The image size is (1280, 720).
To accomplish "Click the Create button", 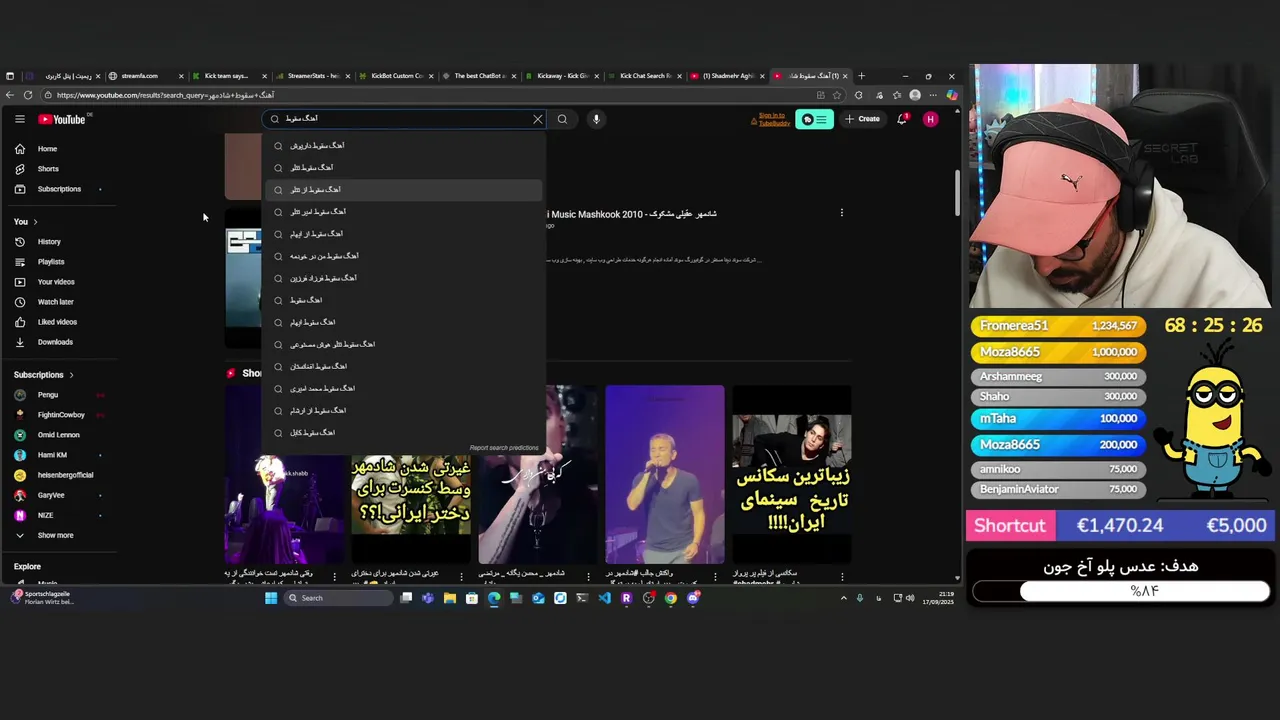I will click(862, 119).
